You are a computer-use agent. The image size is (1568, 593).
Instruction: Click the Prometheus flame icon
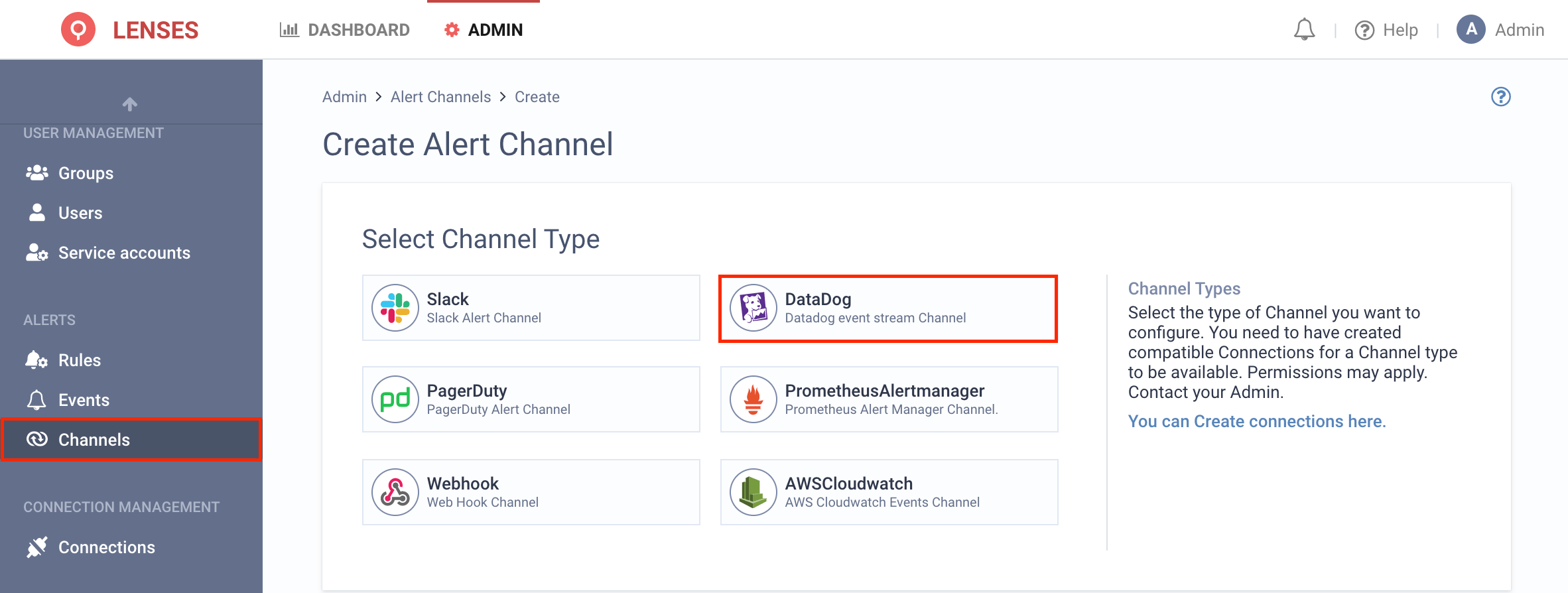[753, 399]
